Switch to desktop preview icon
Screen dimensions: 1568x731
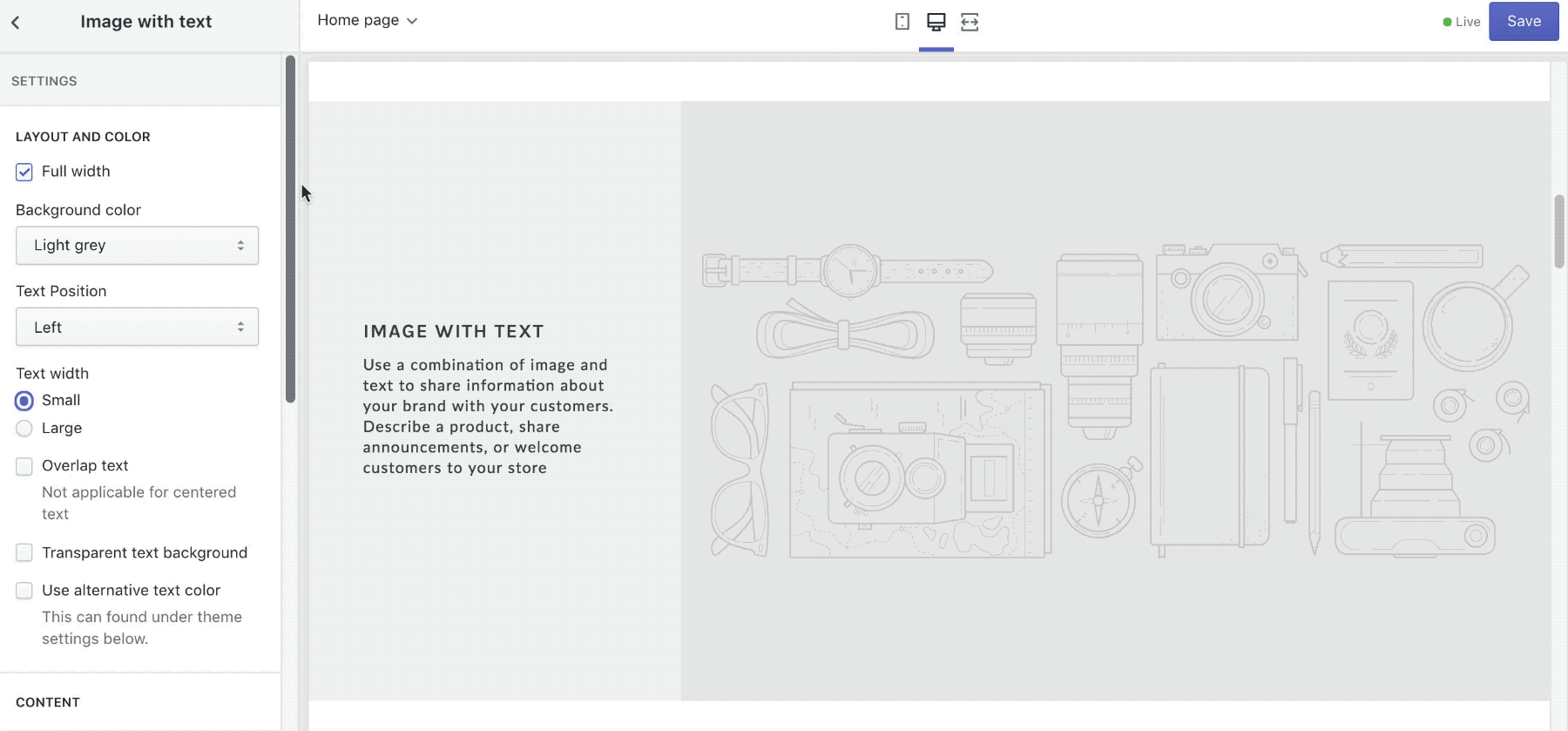[x=936, y=22]
